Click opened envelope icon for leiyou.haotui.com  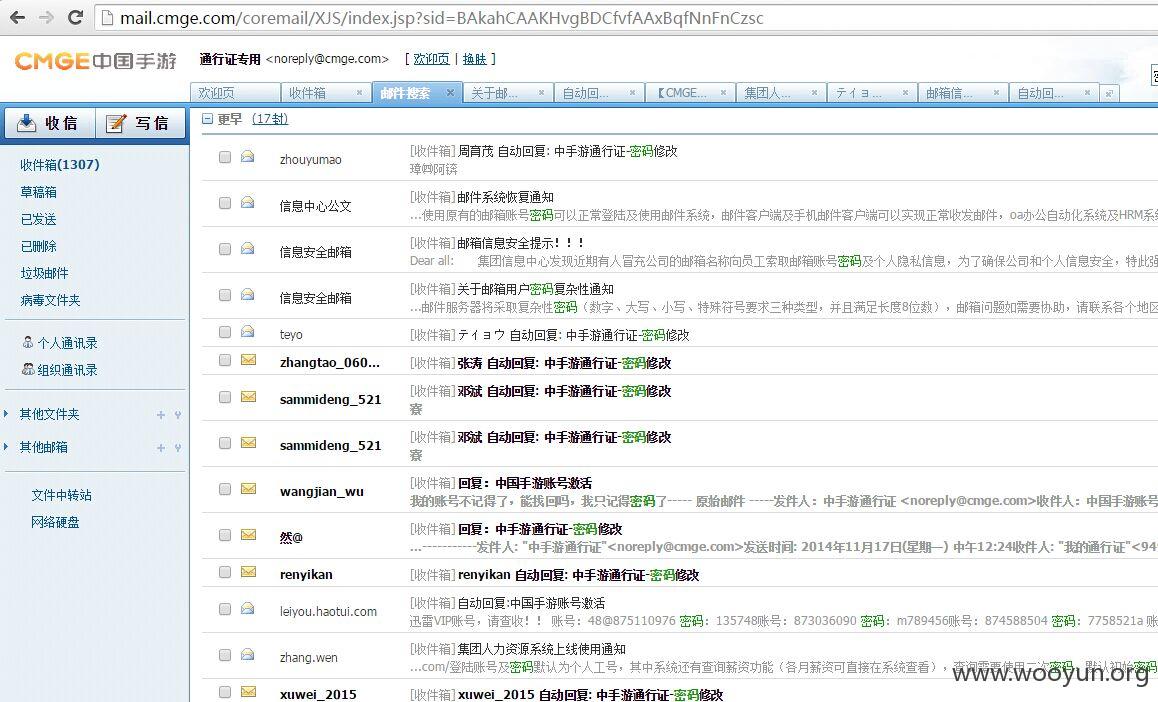point(248,609)
